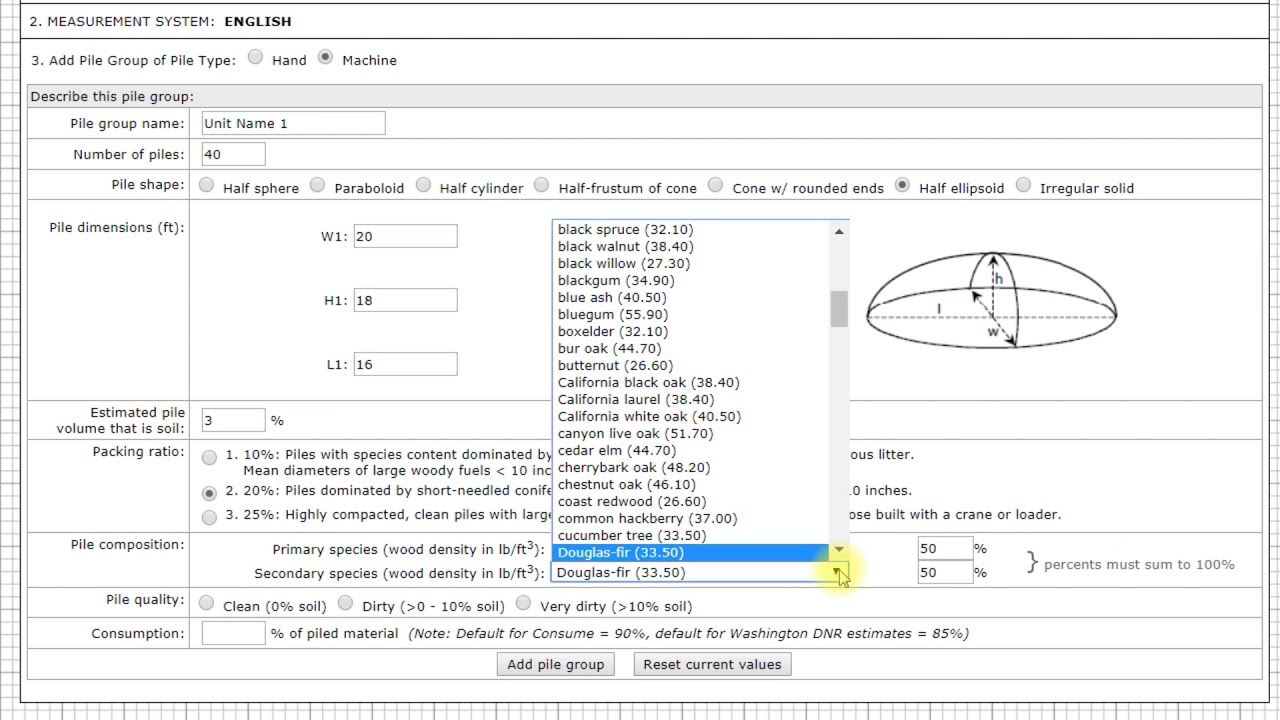This screenshot has width=1280, height=720.
Task: Select highlighted Douglas-fir (33.50) in list
Action: tap(691, 552)
